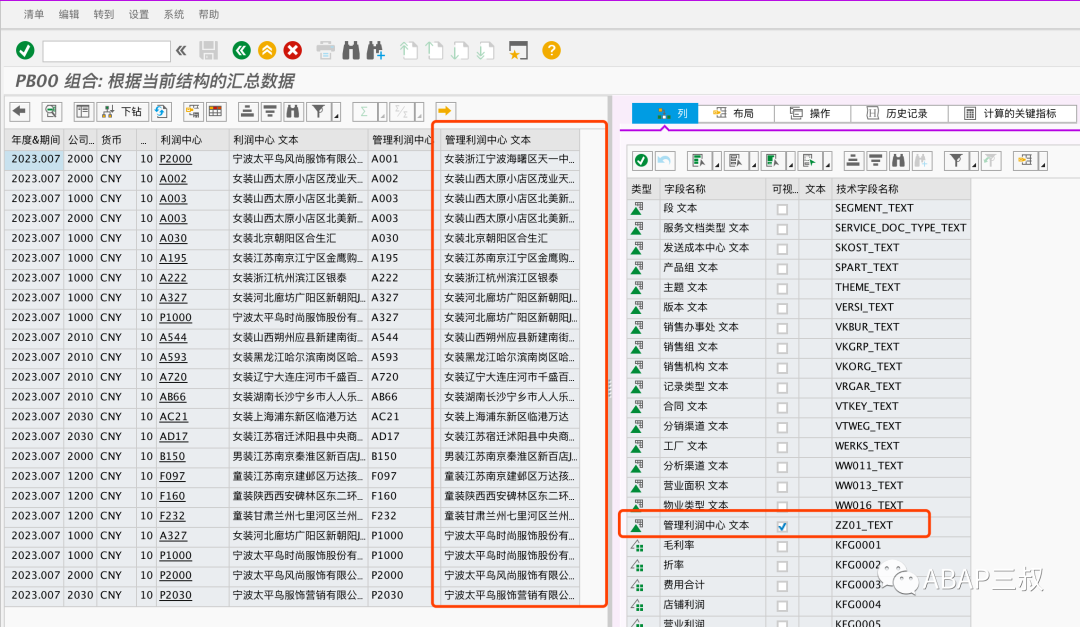The height and width of the screenshot is (627, 1080).
Task: Click the green Back double-arrow icon
Action: pyautogui.click(x=241, y=50)
